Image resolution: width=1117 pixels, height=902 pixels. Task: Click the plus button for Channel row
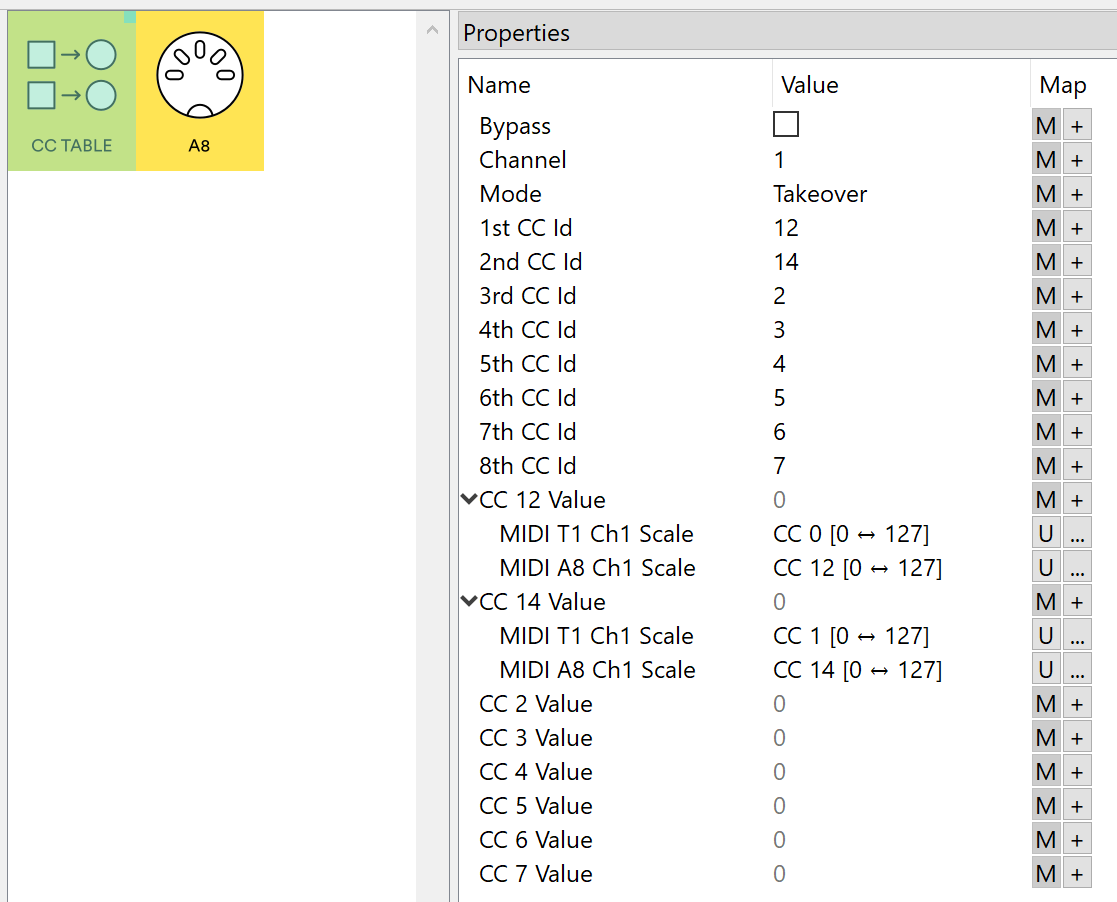pyautogui.click(x=1077, y=160)
